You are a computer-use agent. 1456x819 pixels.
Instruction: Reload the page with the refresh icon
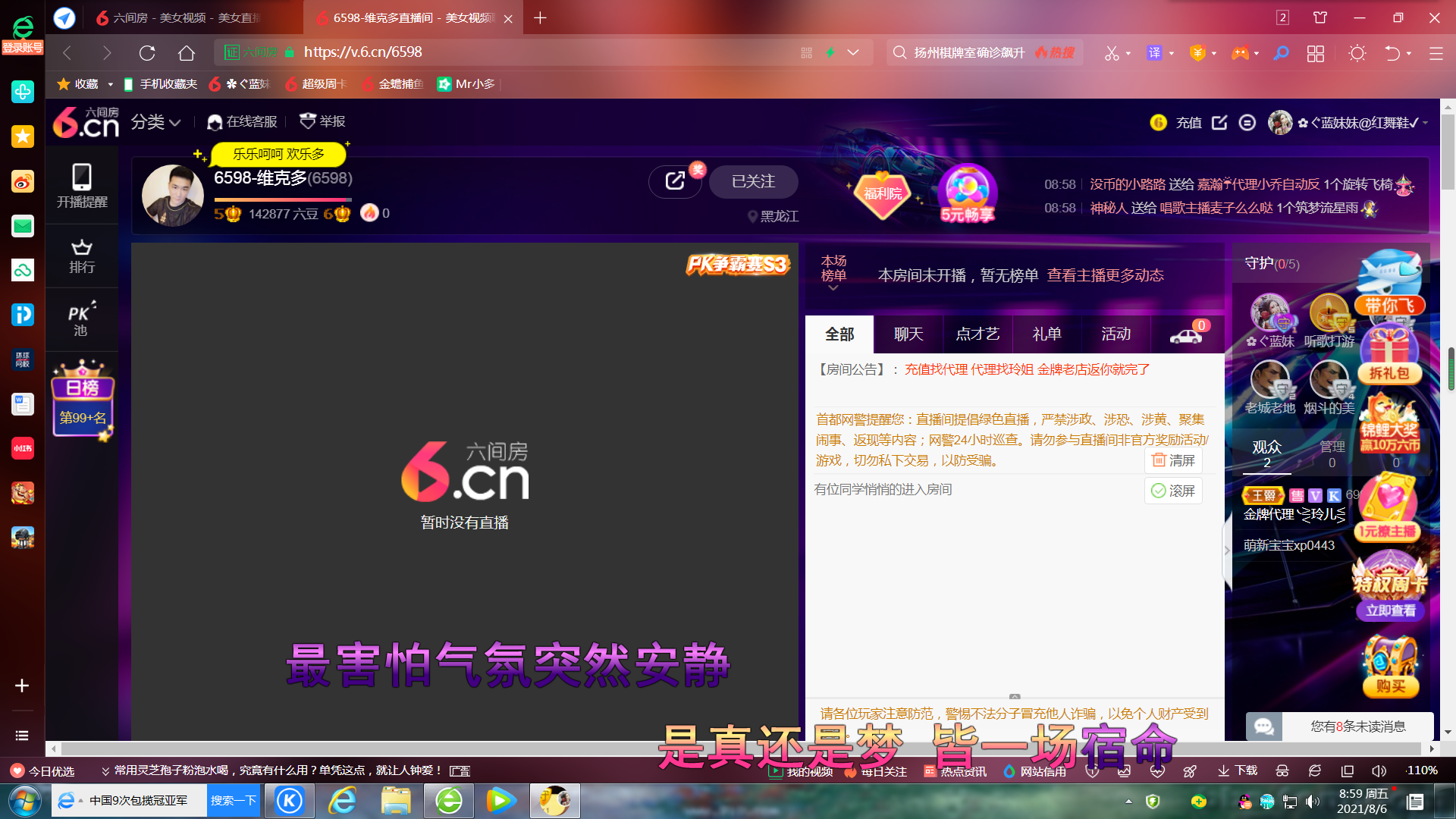[147, 53]
